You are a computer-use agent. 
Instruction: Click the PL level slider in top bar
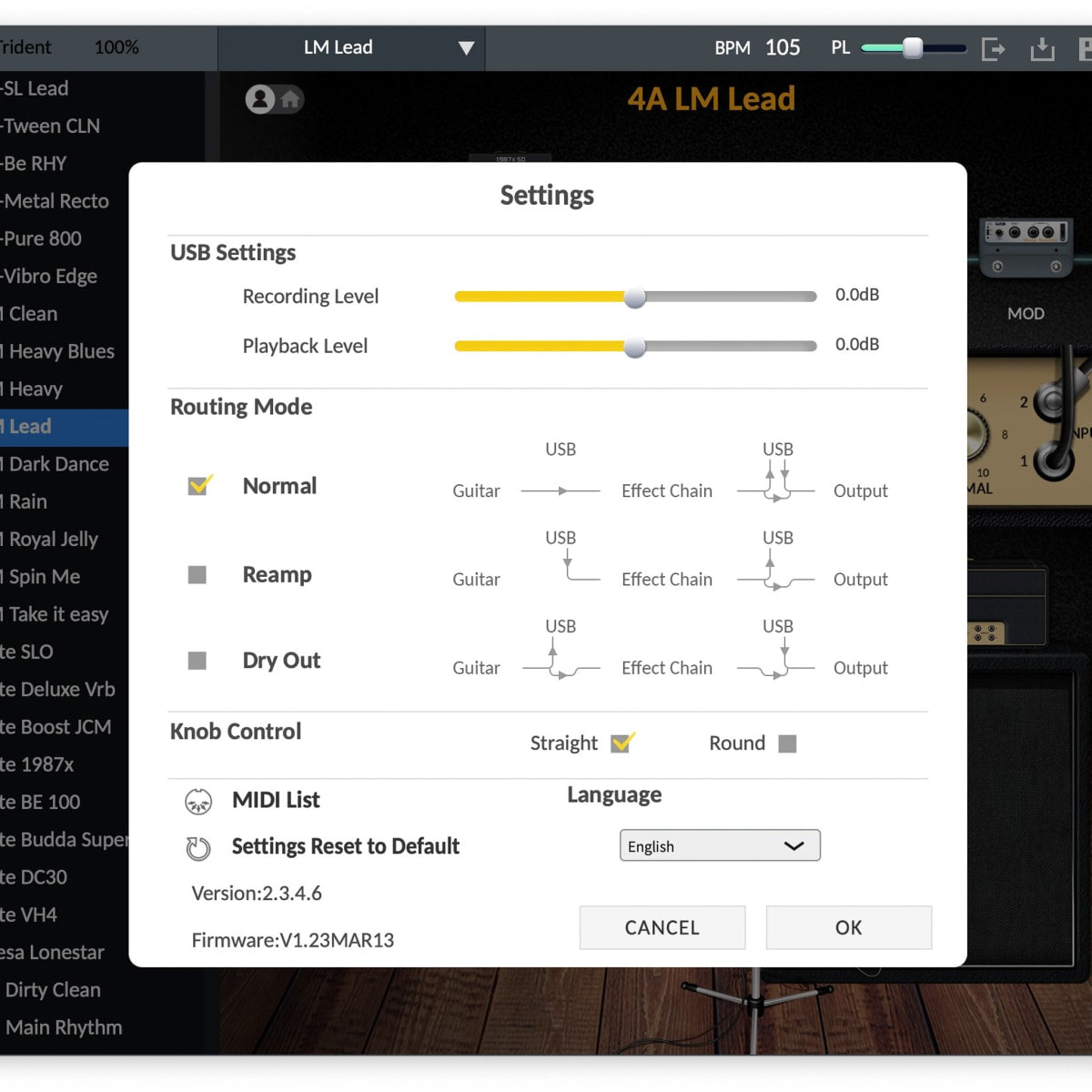(x=912, y=48)
